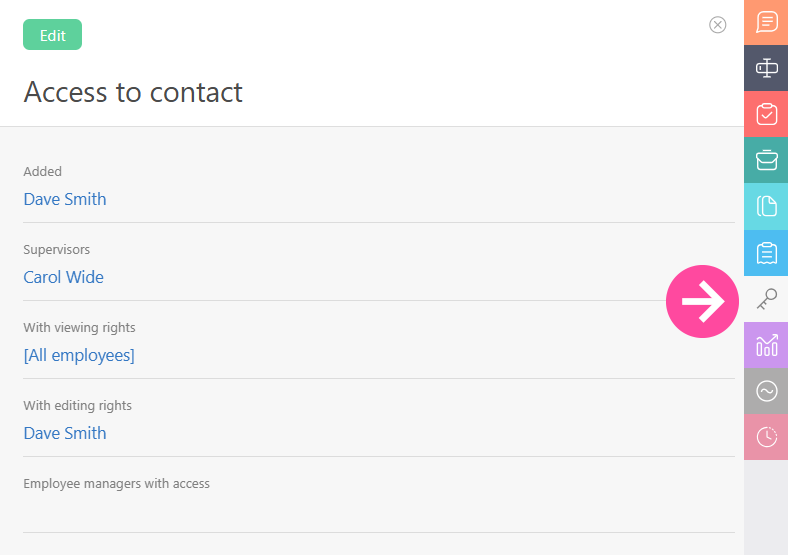Open the orange comments chat icon

click(x=766, y=22)
